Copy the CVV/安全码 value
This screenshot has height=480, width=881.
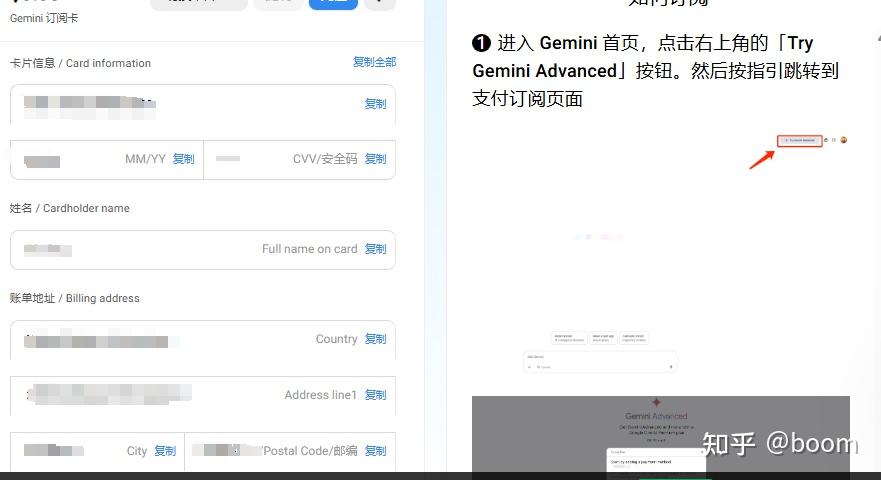[x=375, y=159]
